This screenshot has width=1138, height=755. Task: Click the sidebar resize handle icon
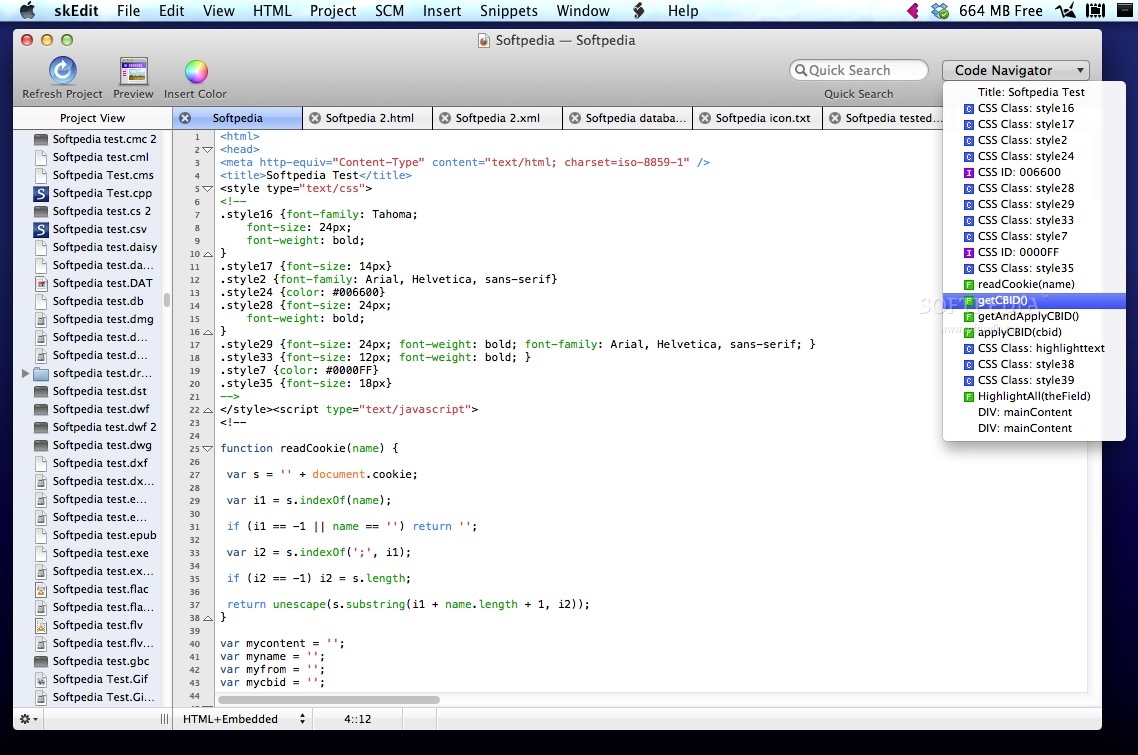(x=164, y=719)
